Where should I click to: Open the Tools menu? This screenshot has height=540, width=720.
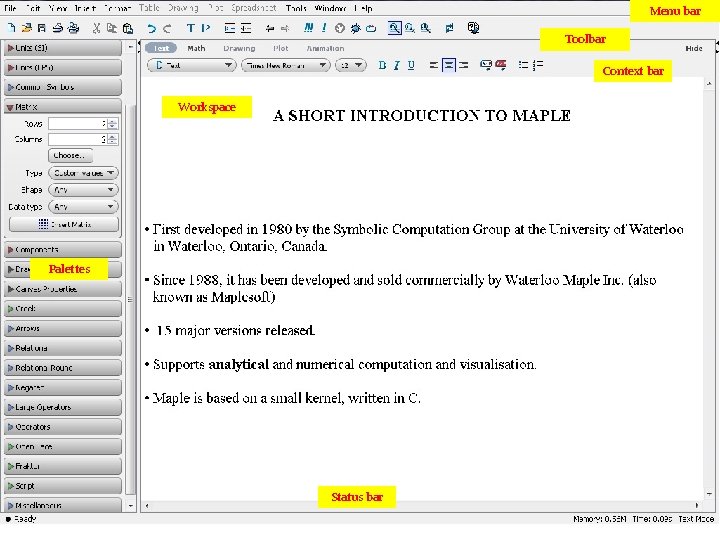click(x=296, y=8)
